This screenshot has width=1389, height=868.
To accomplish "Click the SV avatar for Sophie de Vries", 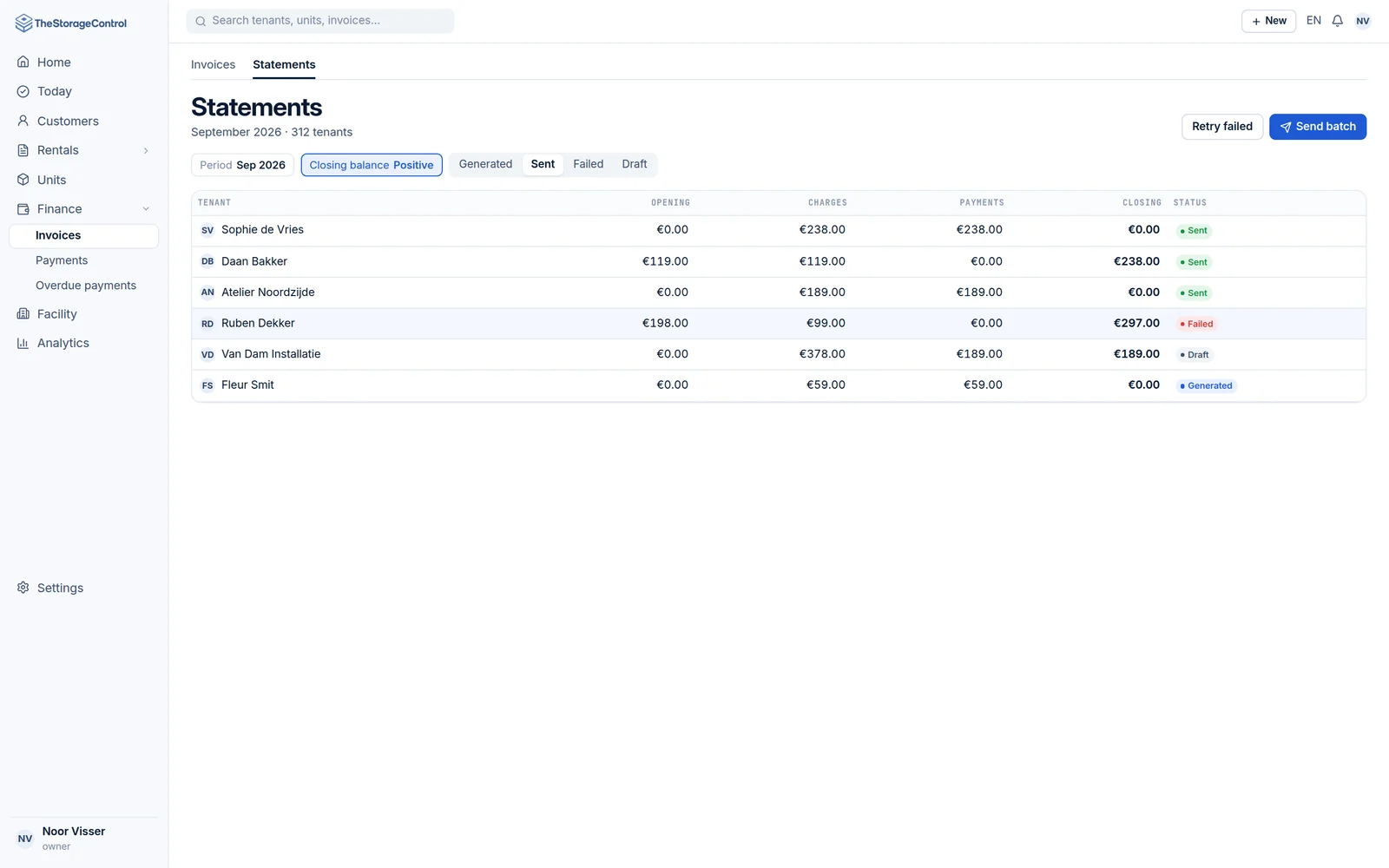I will coord(207,230).
